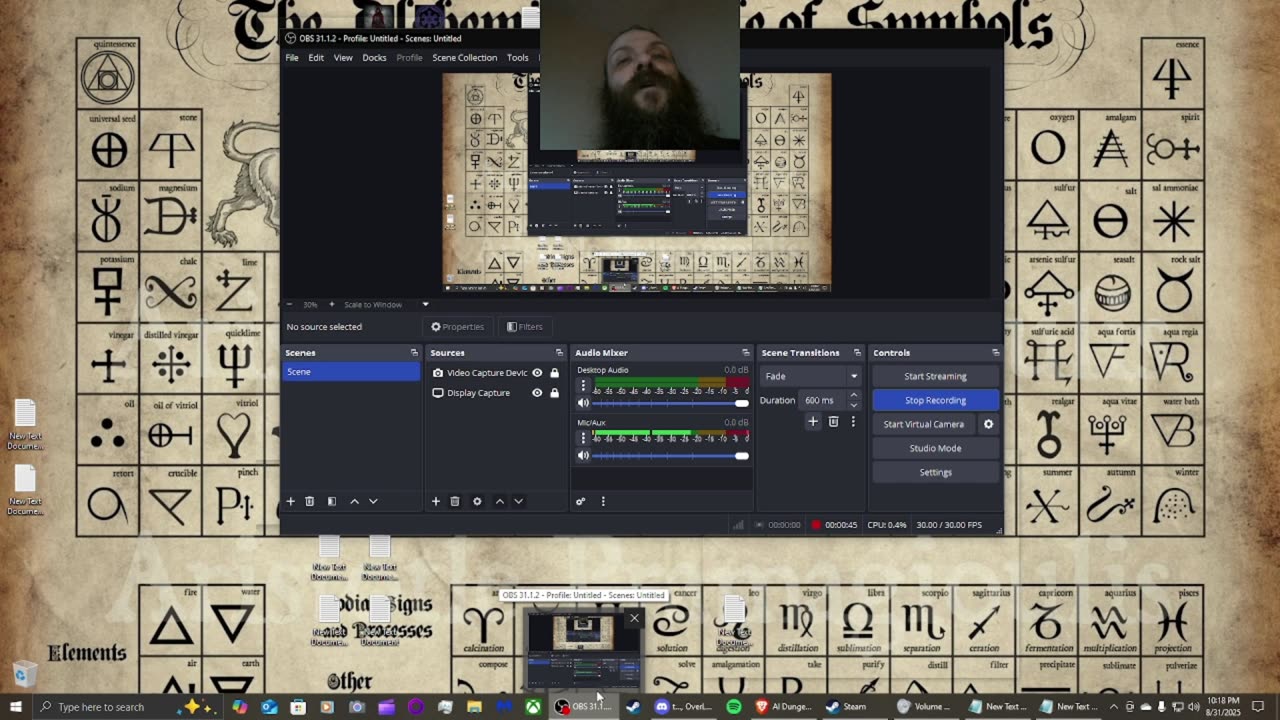1280x720 pixels.
Task: Open source properties gear in Sources dock
Action: click(x=477, y=501)
